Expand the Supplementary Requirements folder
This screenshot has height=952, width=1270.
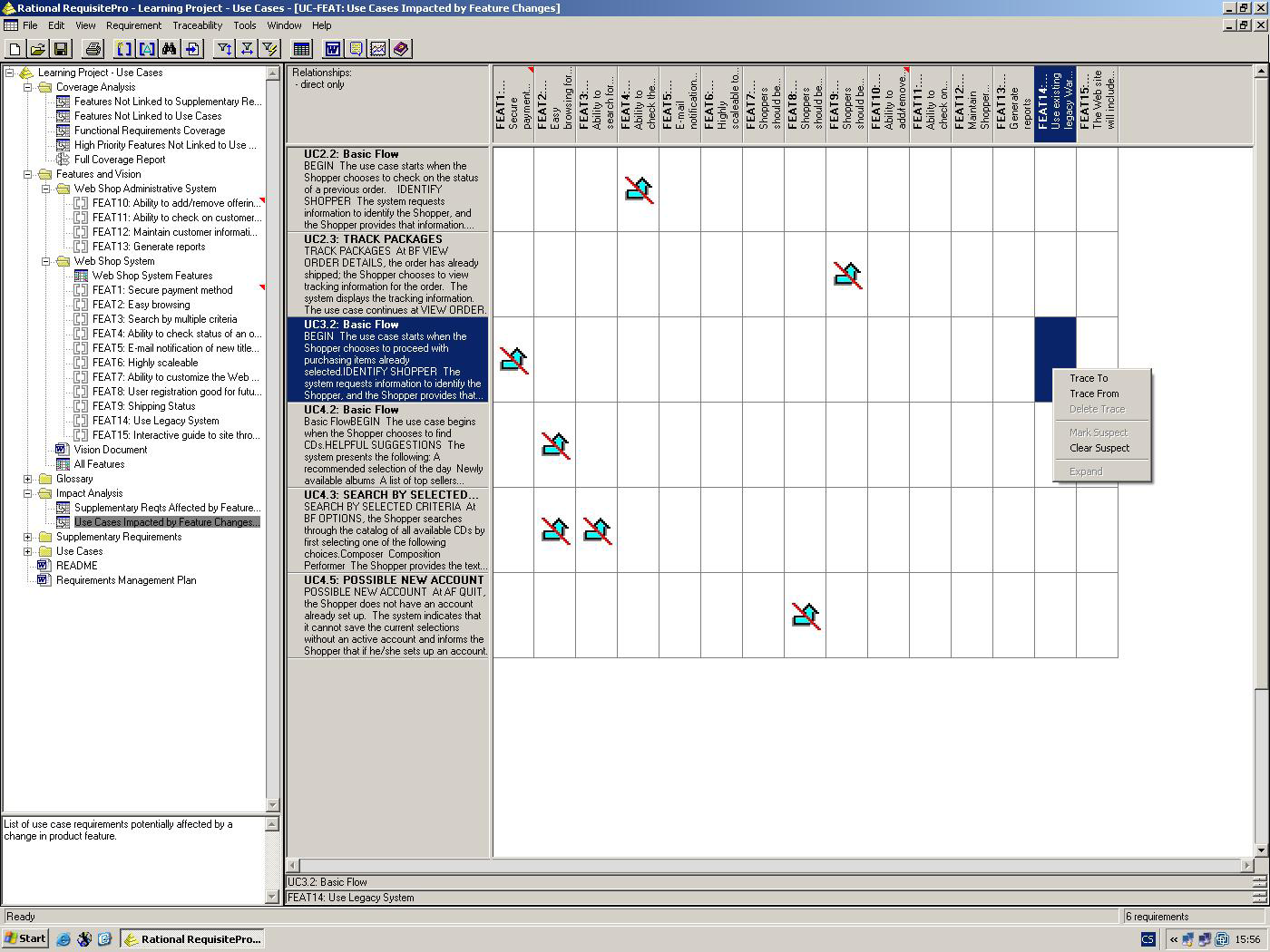pos(28,537)
